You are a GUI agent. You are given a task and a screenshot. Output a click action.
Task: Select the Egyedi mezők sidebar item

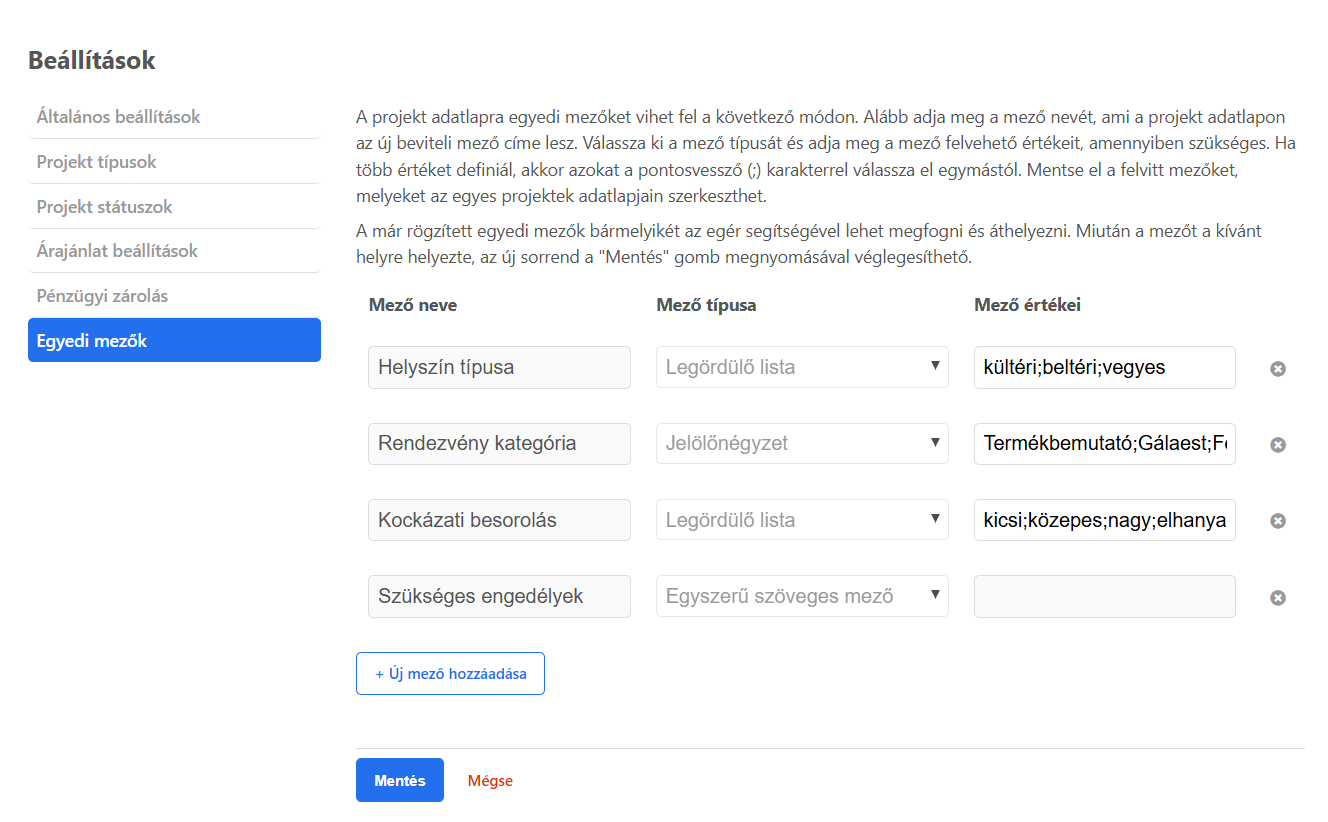(174, 341)
